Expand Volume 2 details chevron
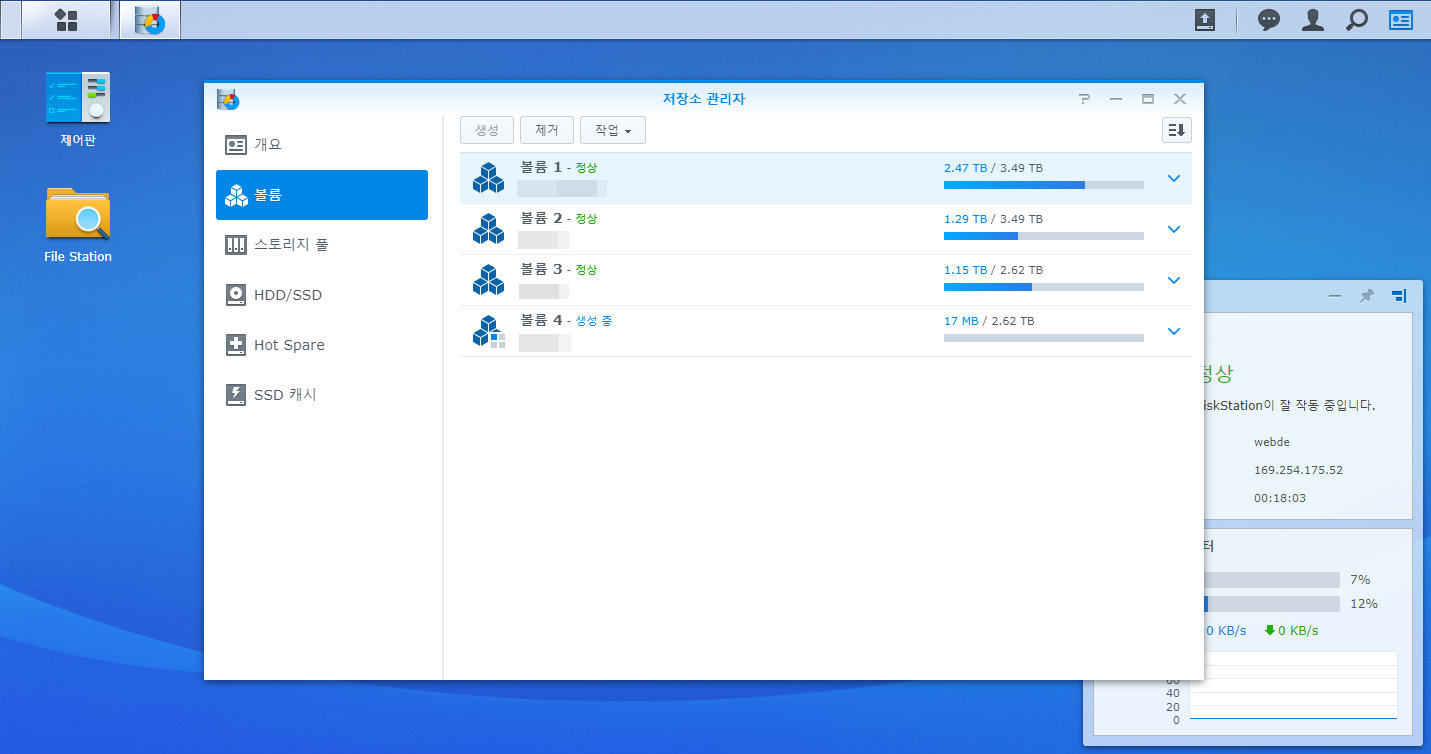This screenshot has height=754, width=1431. pos(1174,229)
